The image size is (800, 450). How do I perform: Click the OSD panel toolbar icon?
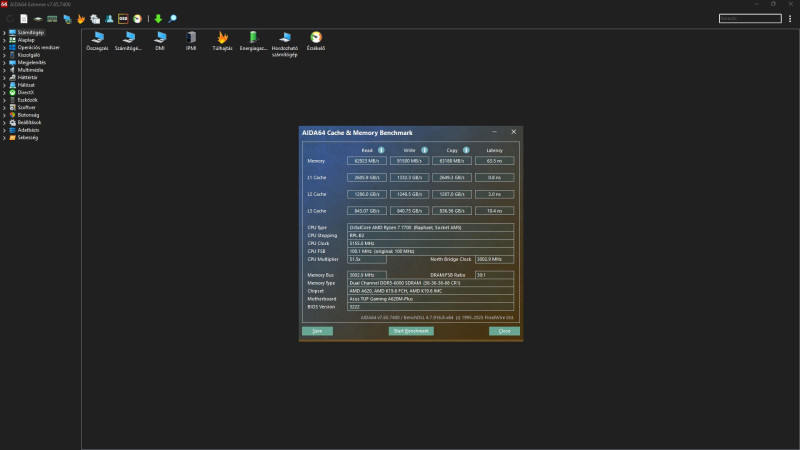123,19
